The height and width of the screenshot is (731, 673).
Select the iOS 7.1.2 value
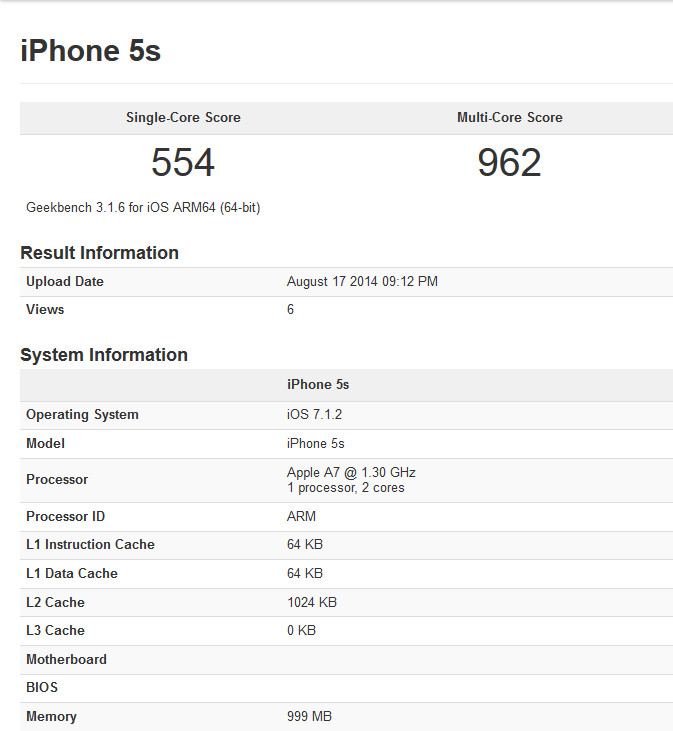tap(314, 414)
